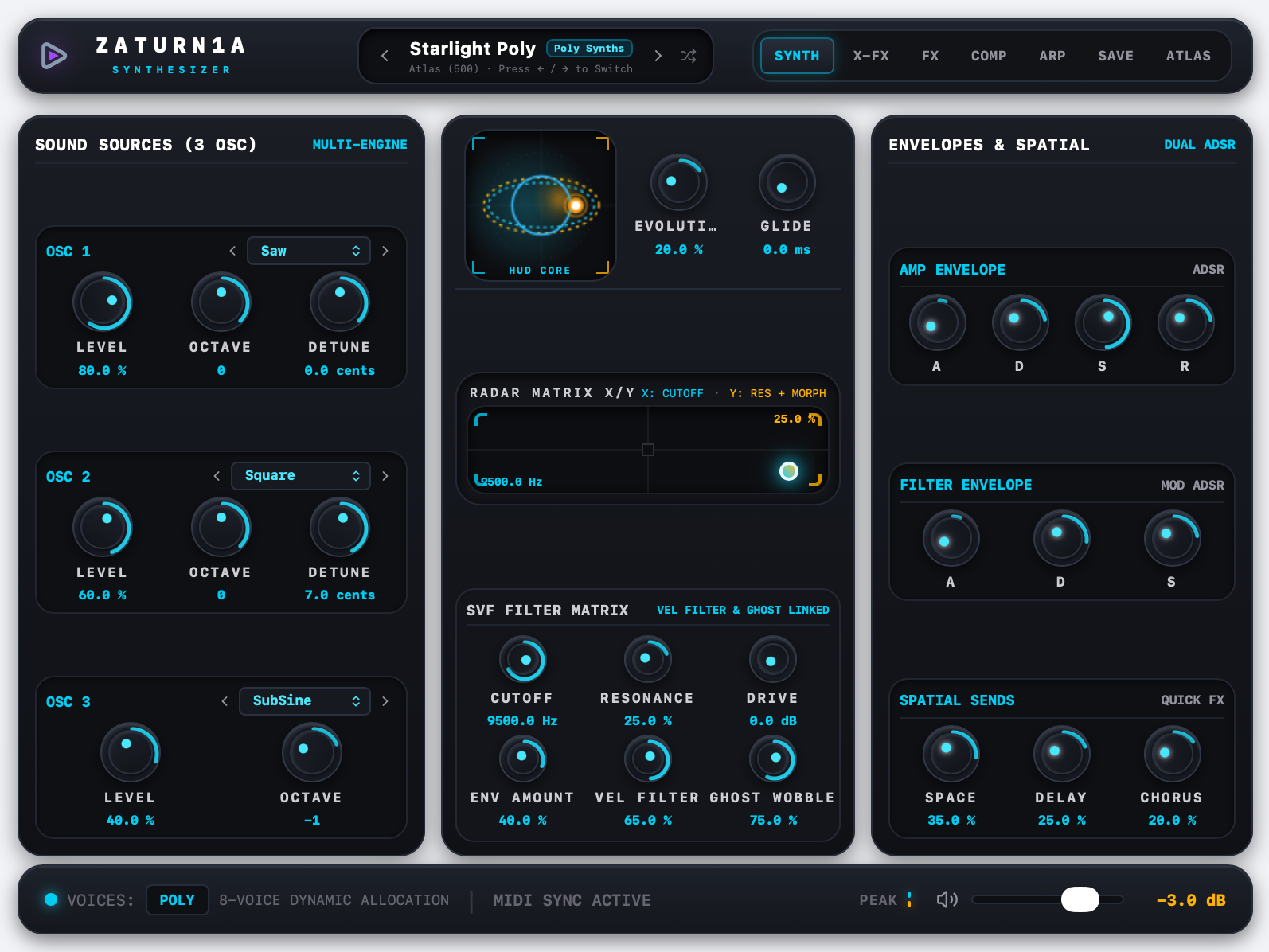The image size is (1269, 952).
Task: Click the OSC 2 OCTAVE knob
Action: coord(221,528)
